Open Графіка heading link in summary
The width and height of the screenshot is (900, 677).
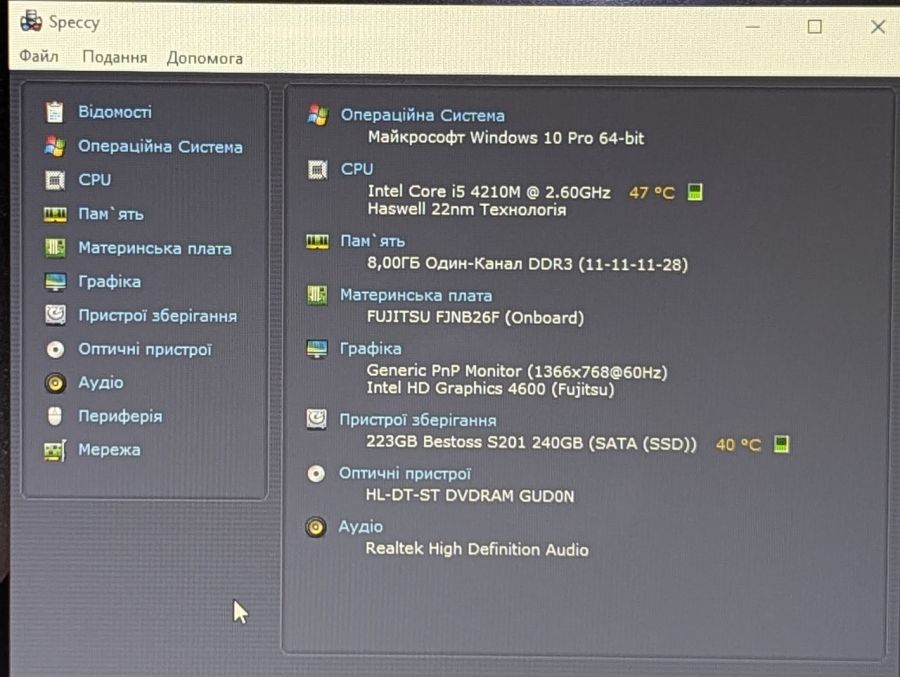coord(370,349)
